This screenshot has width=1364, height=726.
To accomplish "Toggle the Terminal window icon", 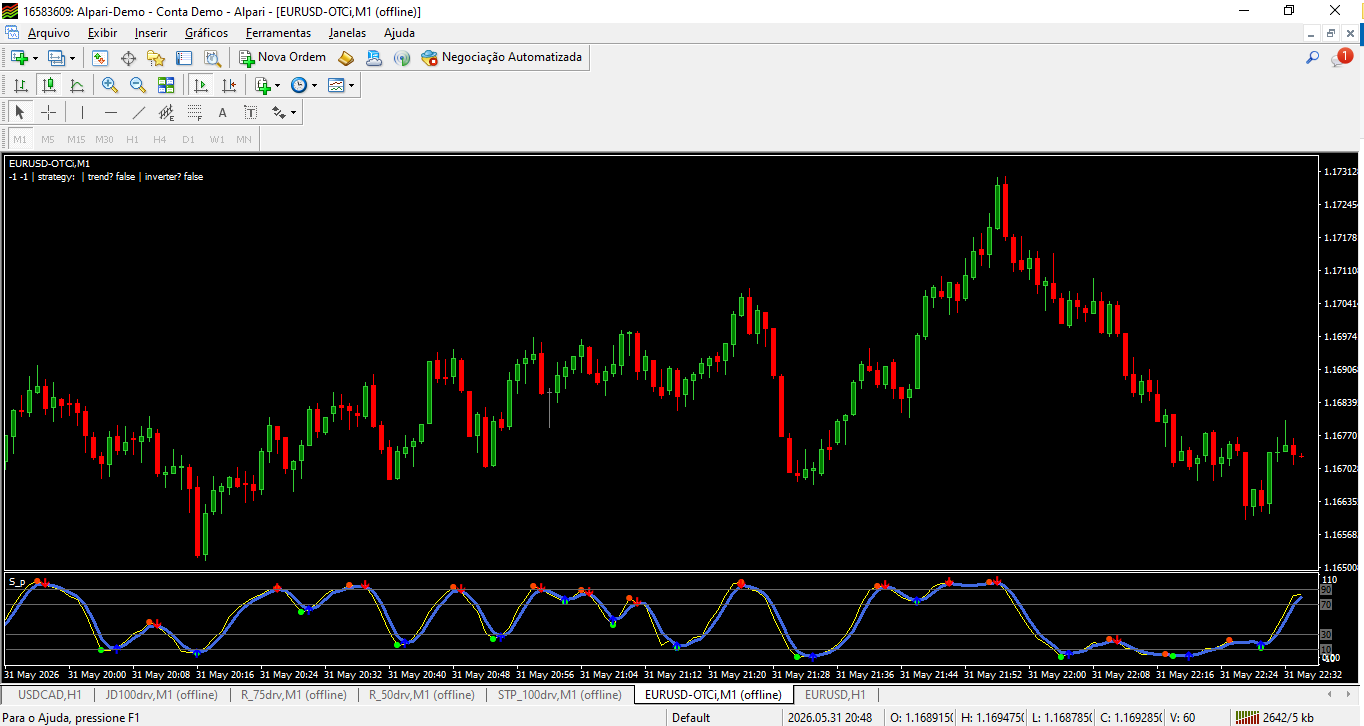I will 184,58.
